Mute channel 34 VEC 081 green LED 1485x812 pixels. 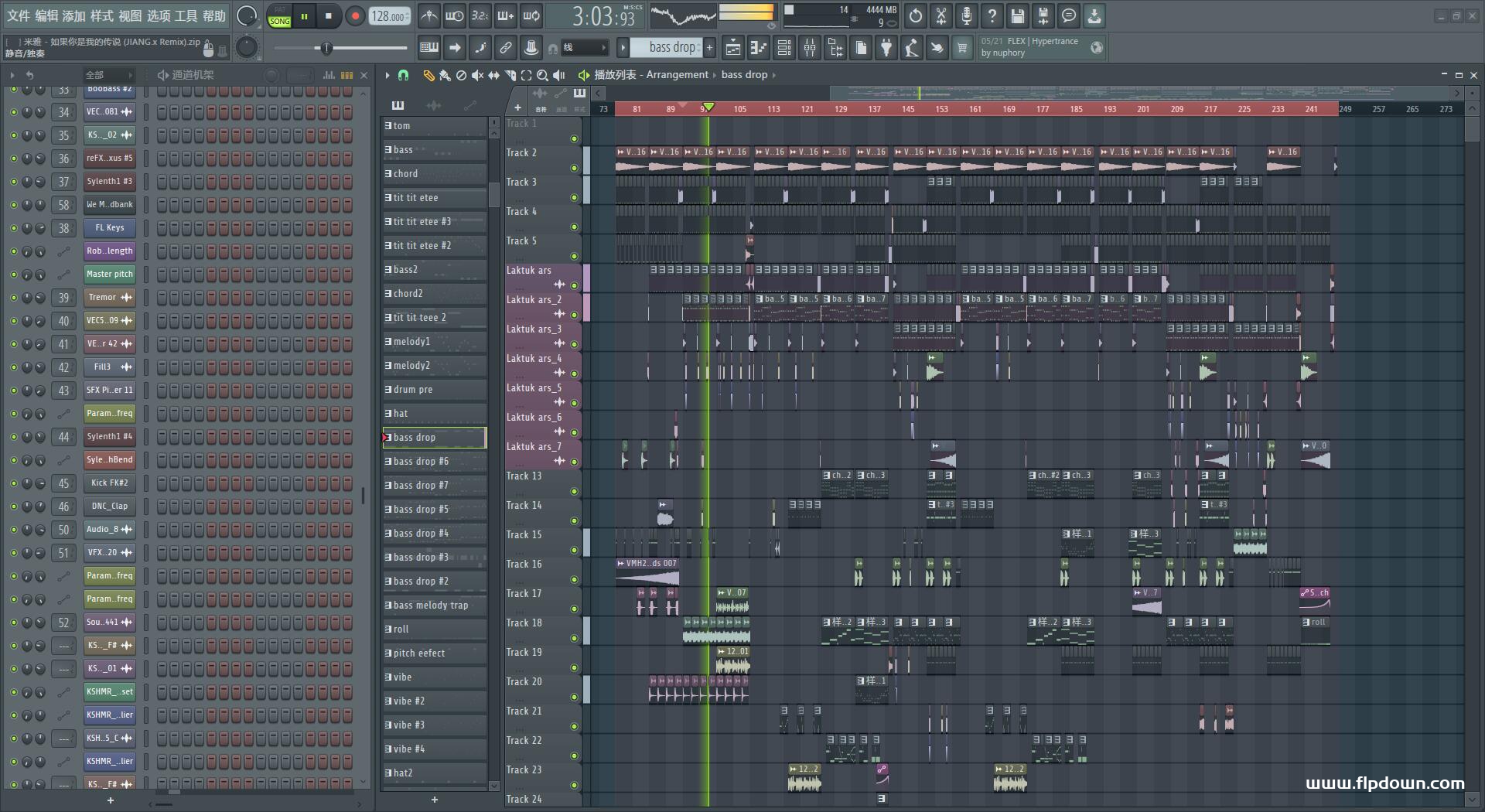click(x=13, y=112)
